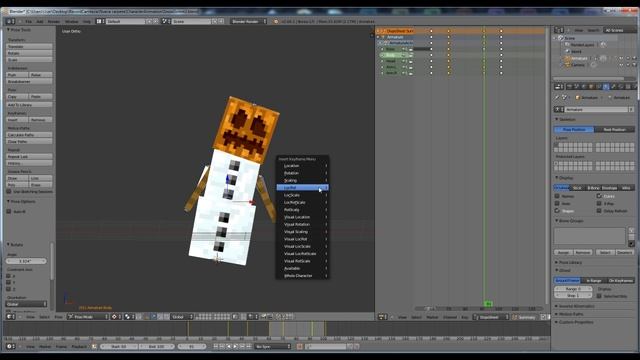Toggle selectability arrow for Armature in outliner

click(x=628, y=58)
